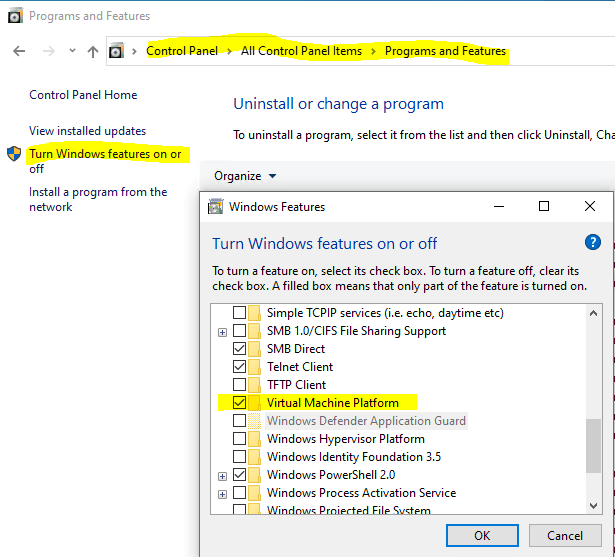
Task: Enable Windows Process Activation Service checkbox
Action: 239,493
